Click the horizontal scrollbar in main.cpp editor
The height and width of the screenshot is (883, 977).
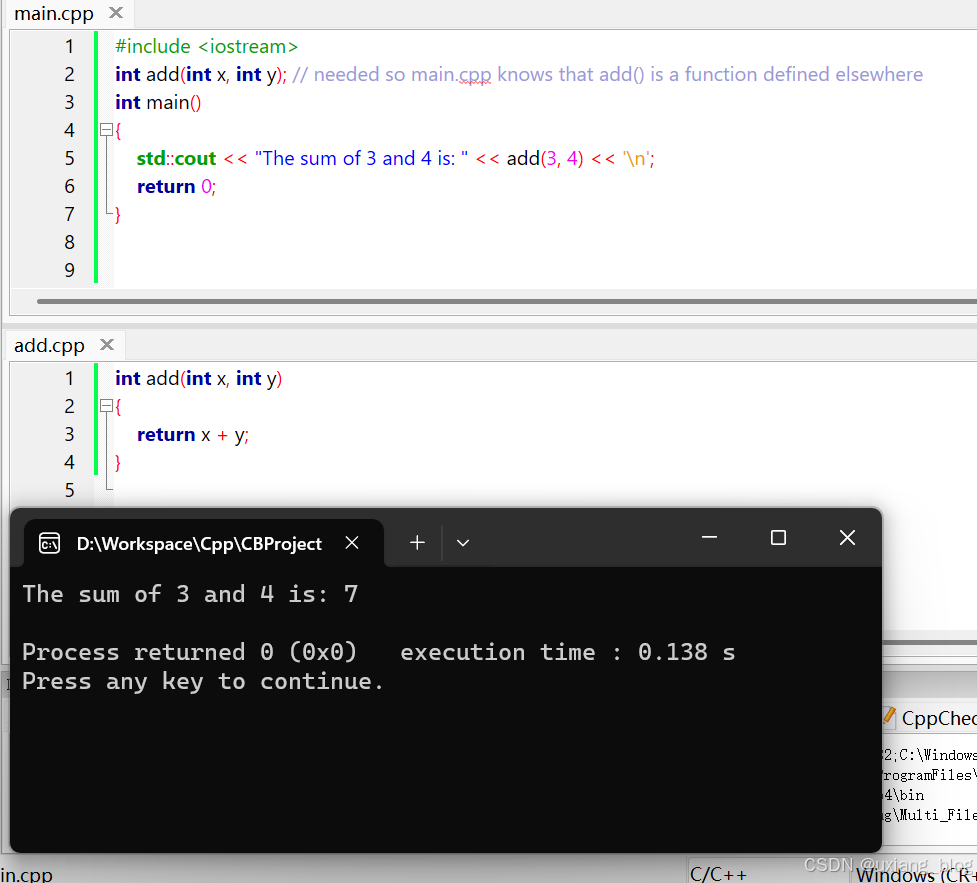coord(506,302)
